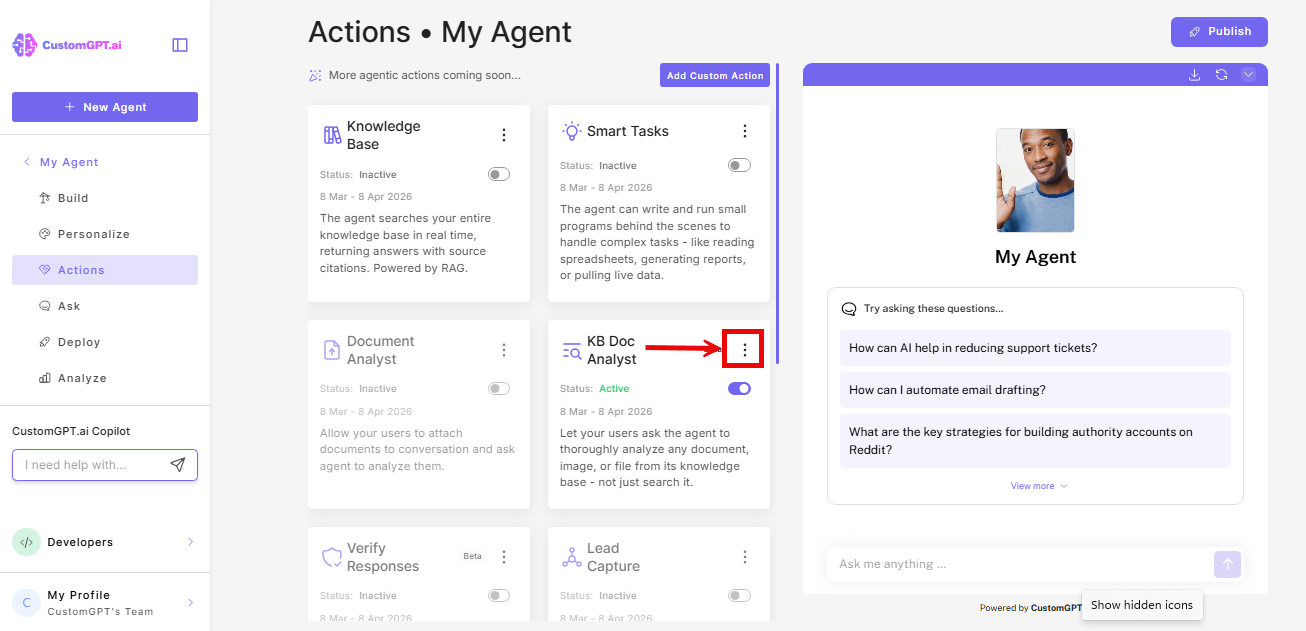Viewport: 1306px width, 631px height.
Task: Open the Build menu item
Action: [105, 198]
